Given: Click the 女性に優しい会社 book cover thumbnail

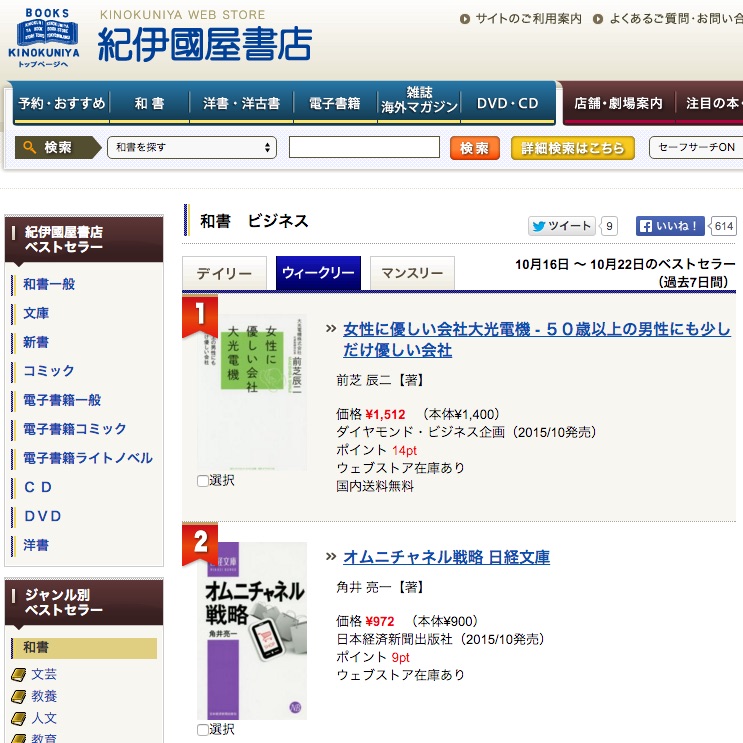Looking at the screenshot, I should coord(252,392).
